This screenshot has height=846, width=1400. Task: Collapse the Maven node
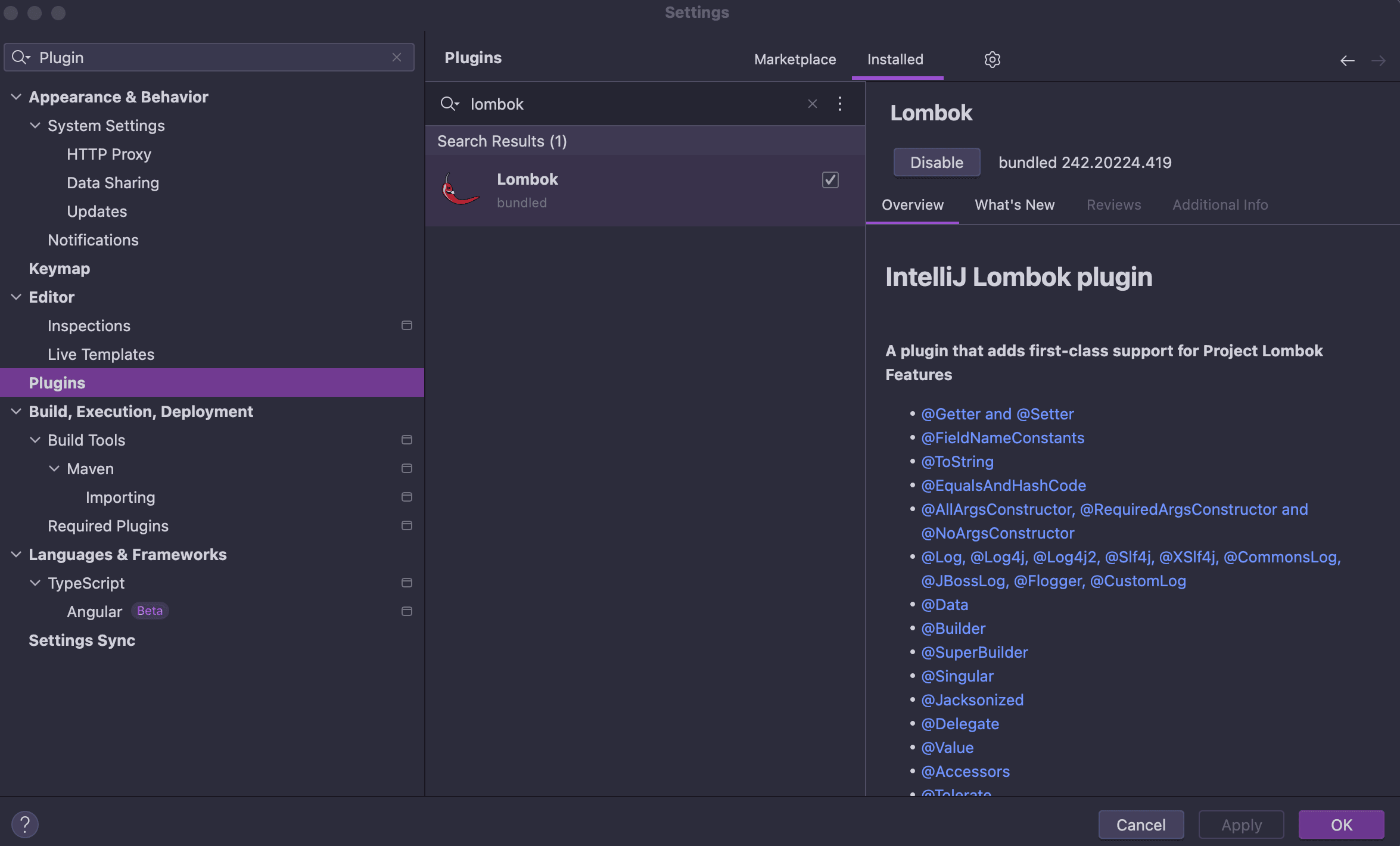tap(54, 468)
